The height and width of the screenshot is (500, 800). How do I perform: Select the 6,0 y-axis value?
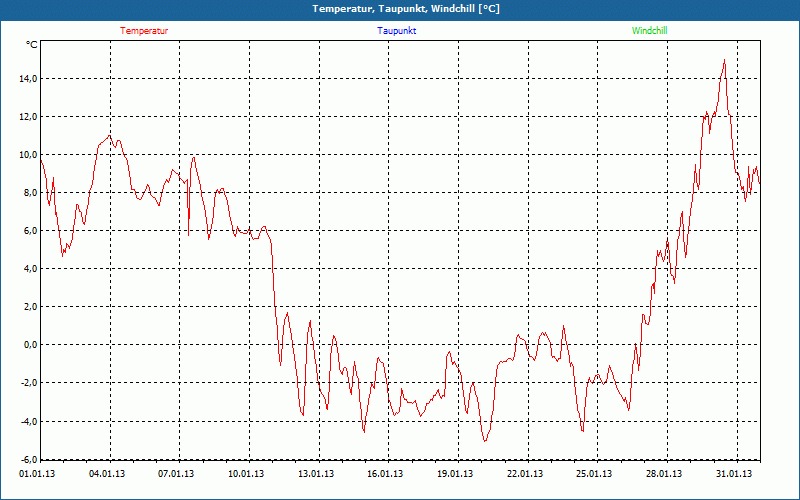coord(30,231)
